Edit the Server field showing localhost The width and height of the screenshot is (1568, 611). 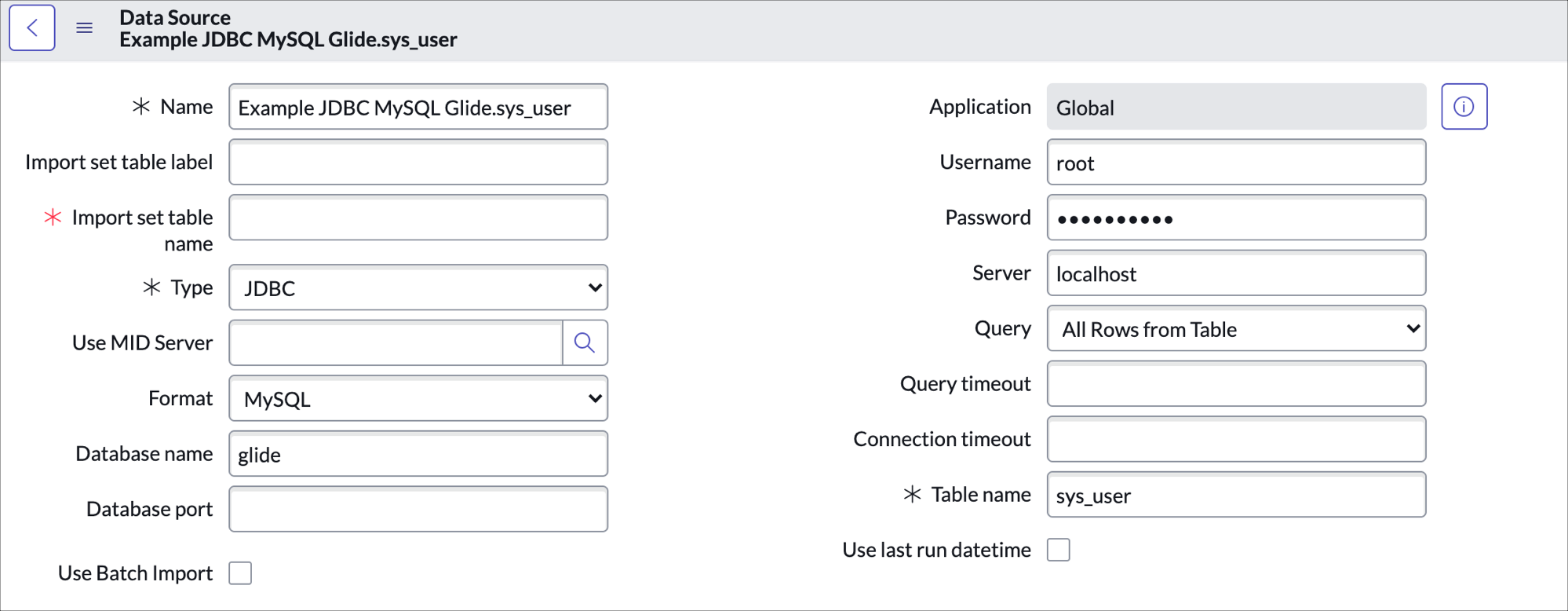tap(1236, 273)
